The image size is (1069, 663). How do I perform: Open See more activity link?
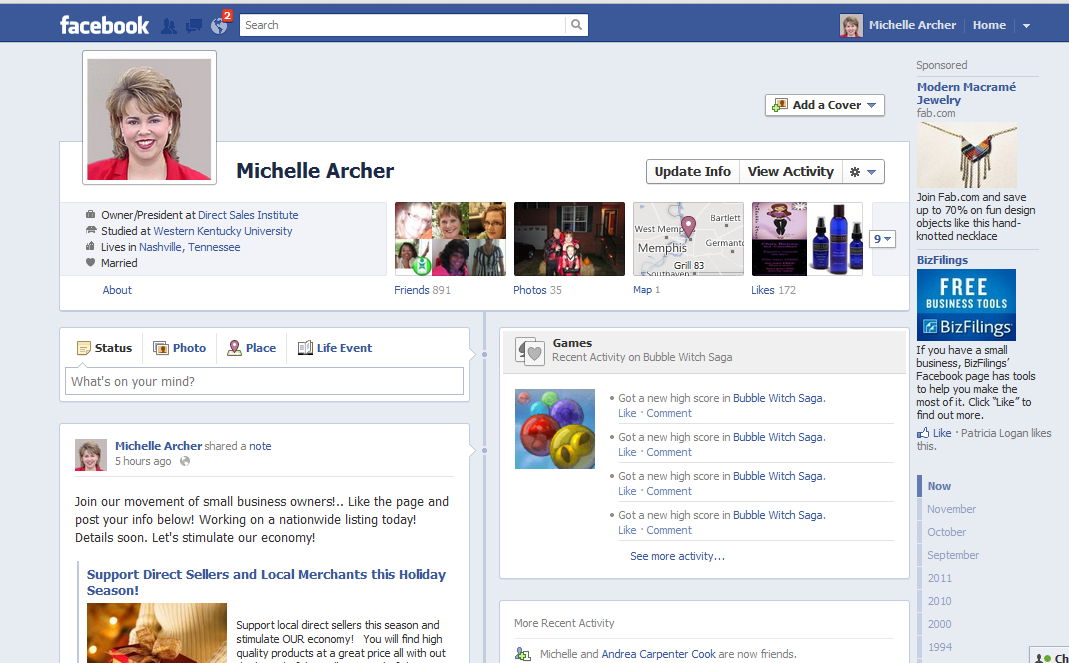[677, 556]
